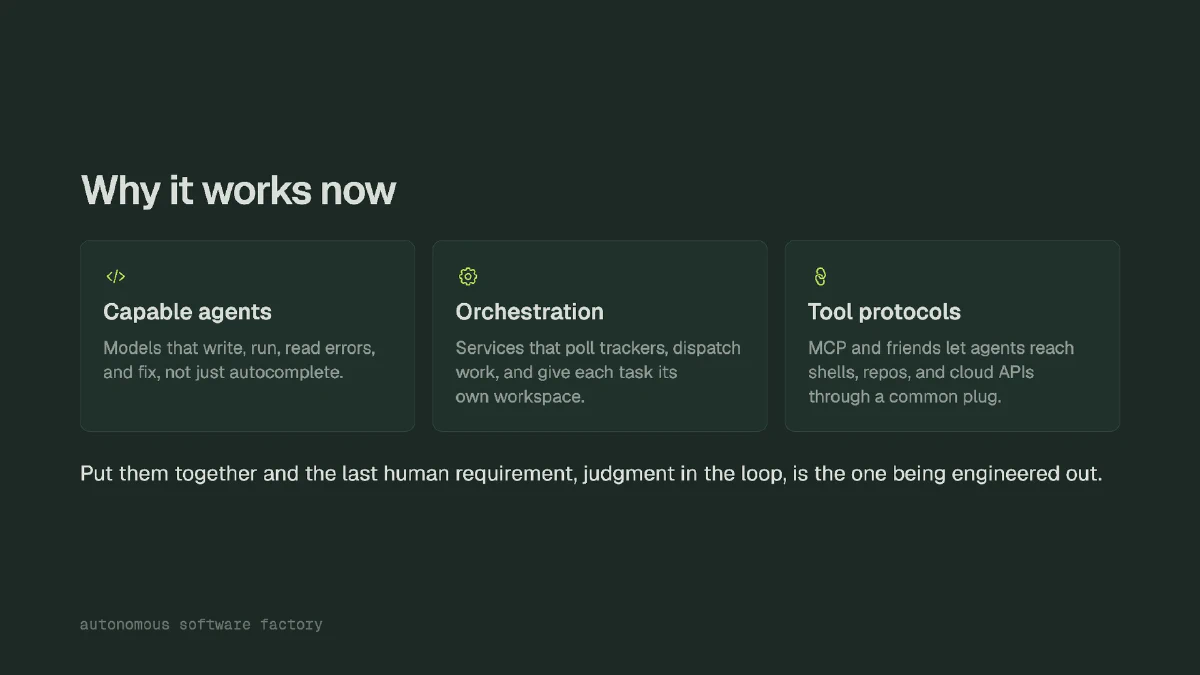
Task: Click the 'Services that poll trackers' description
Action: [x=598, y=372]
